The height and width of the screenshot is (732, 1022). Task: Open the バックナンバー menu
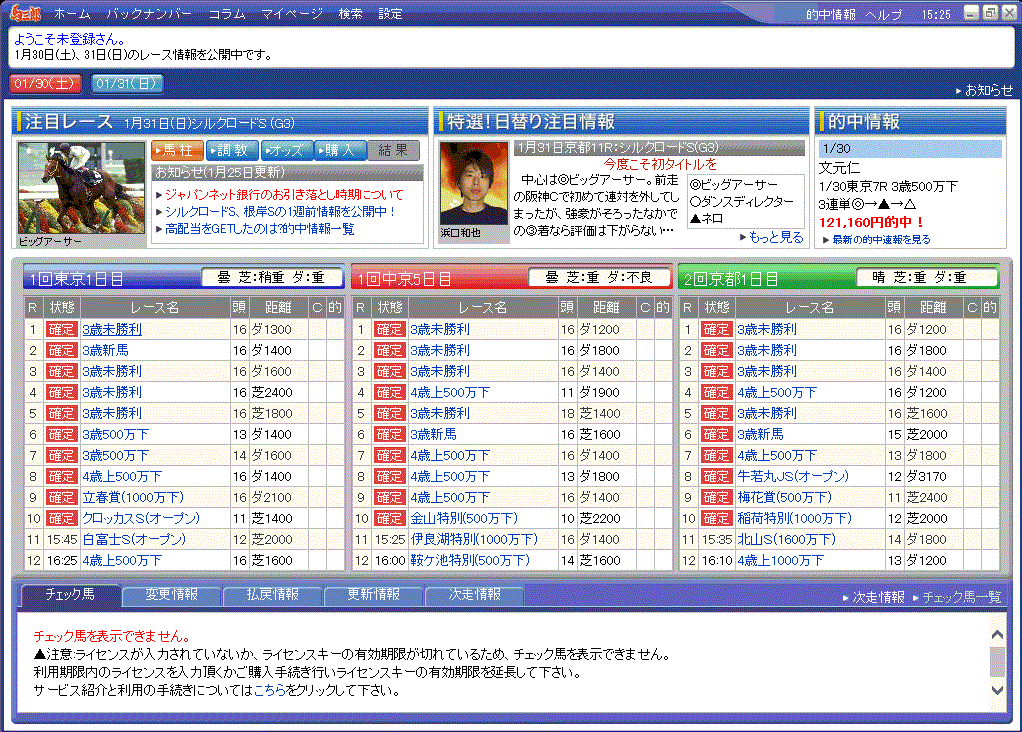pos(148,14)
